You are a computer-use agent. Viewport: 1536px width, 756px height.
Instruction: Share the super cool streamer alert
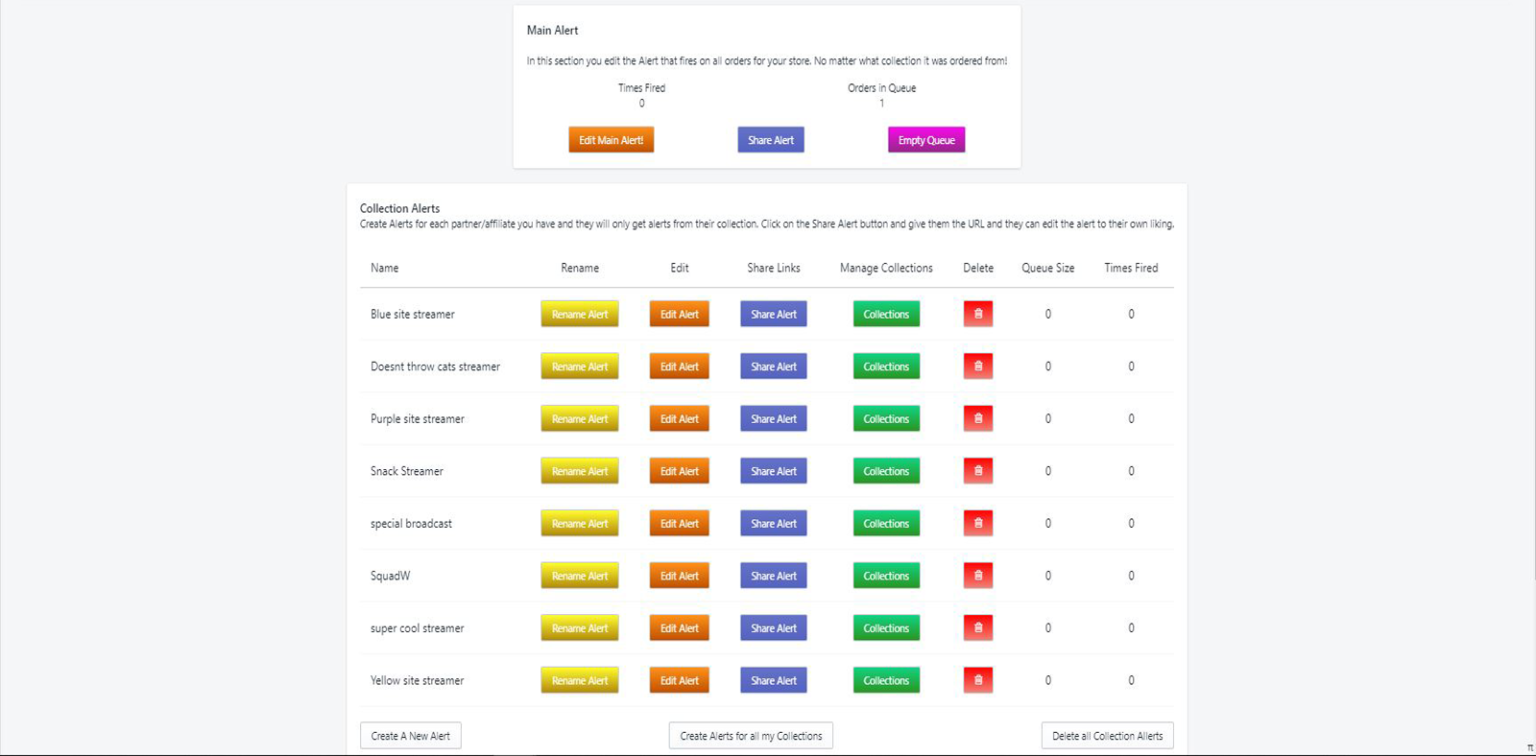tap(773, 628)
